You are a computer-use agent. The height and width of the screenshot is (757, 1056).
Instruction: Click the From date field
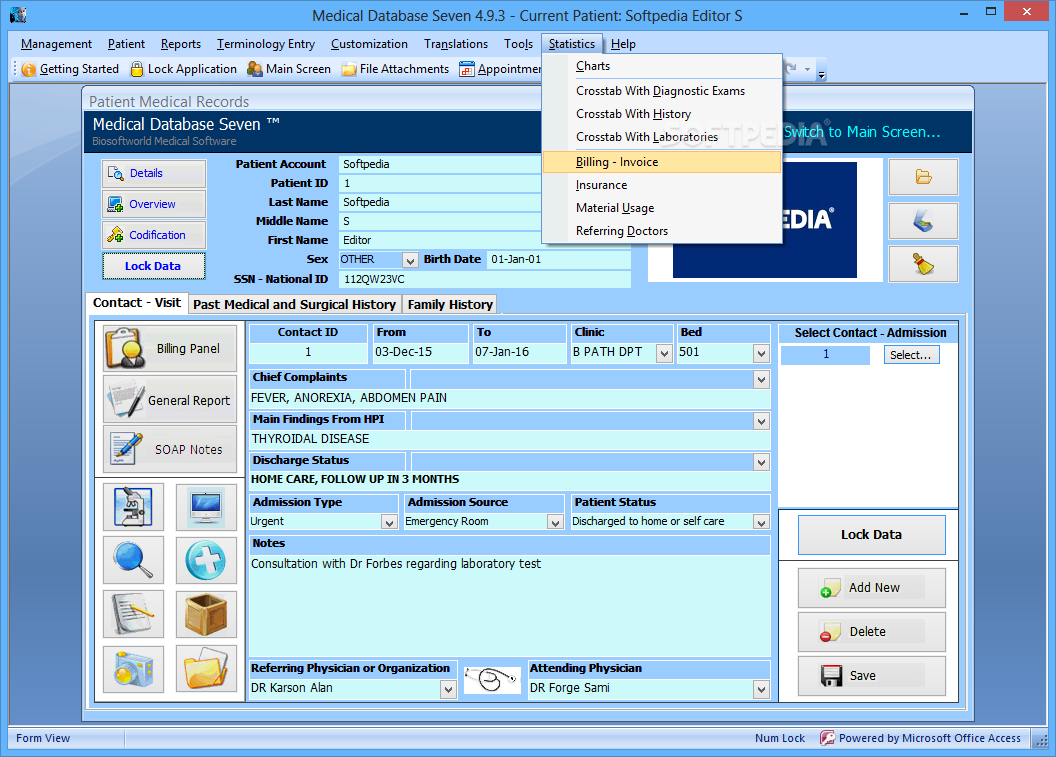coord(421,352)
